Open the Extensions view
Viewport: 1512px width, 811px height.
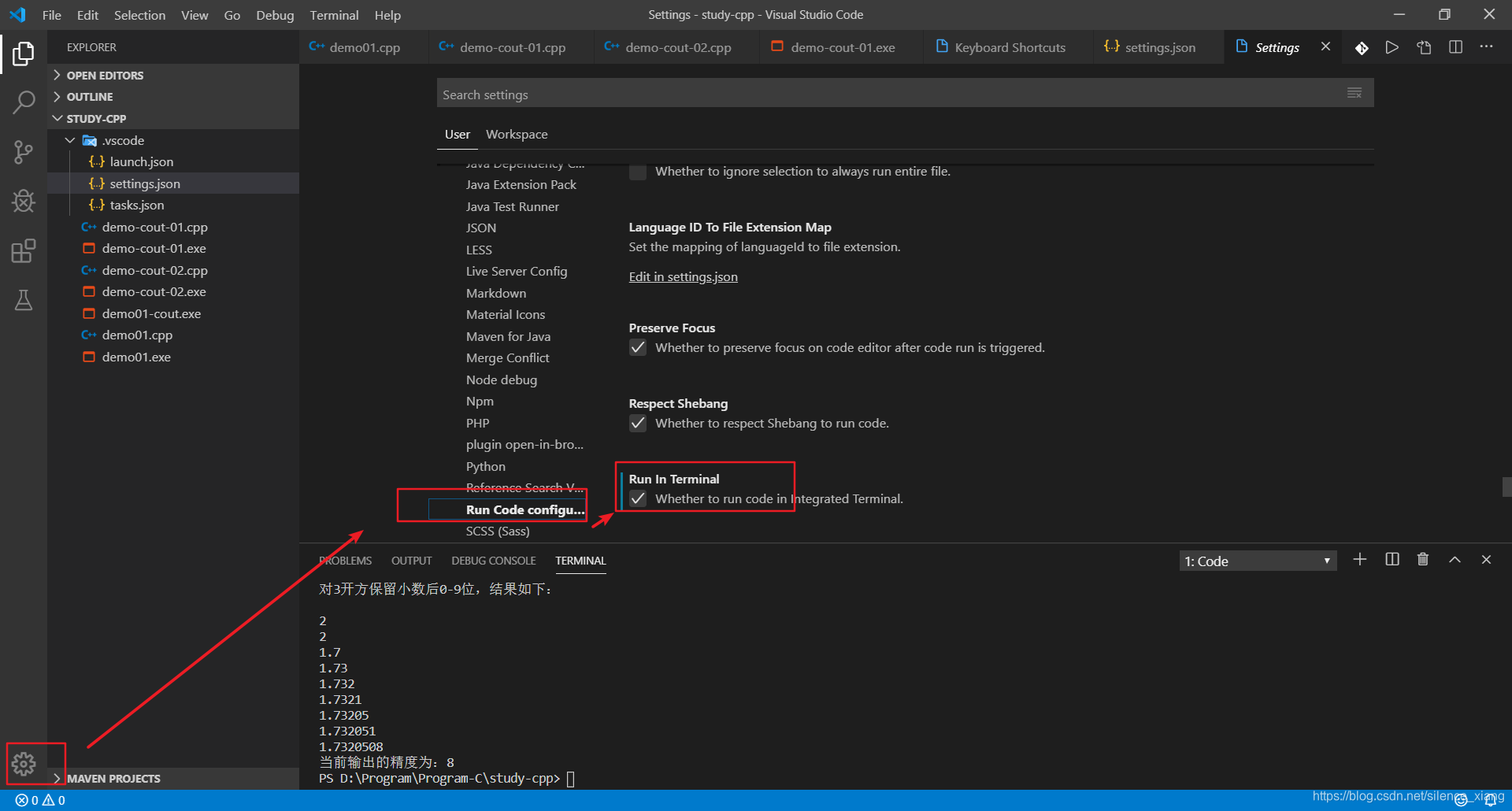click(x=24, y=251)
